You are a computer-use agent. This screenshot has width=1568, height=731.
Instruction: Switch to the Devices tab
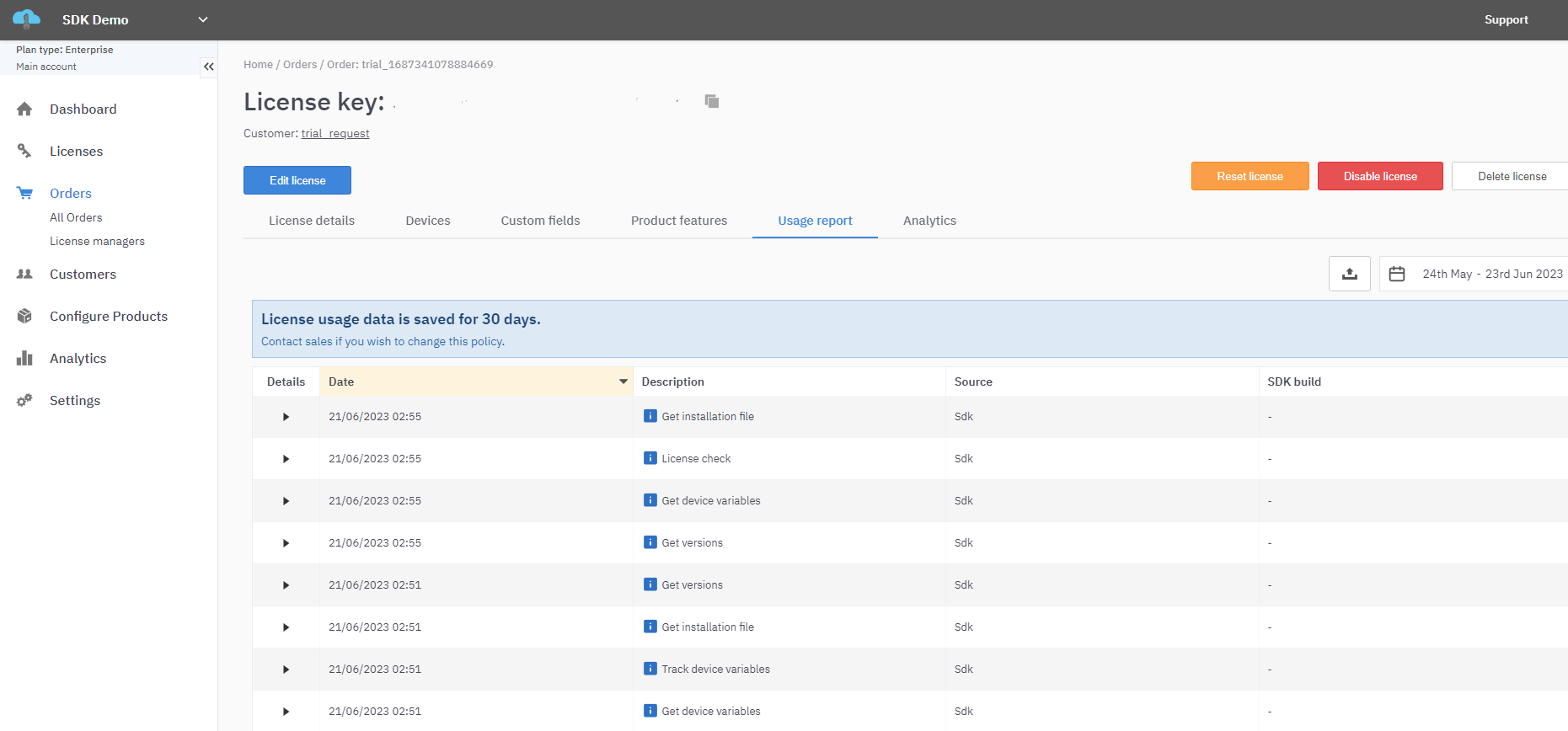pyautogui.click(x=427, y=221)
